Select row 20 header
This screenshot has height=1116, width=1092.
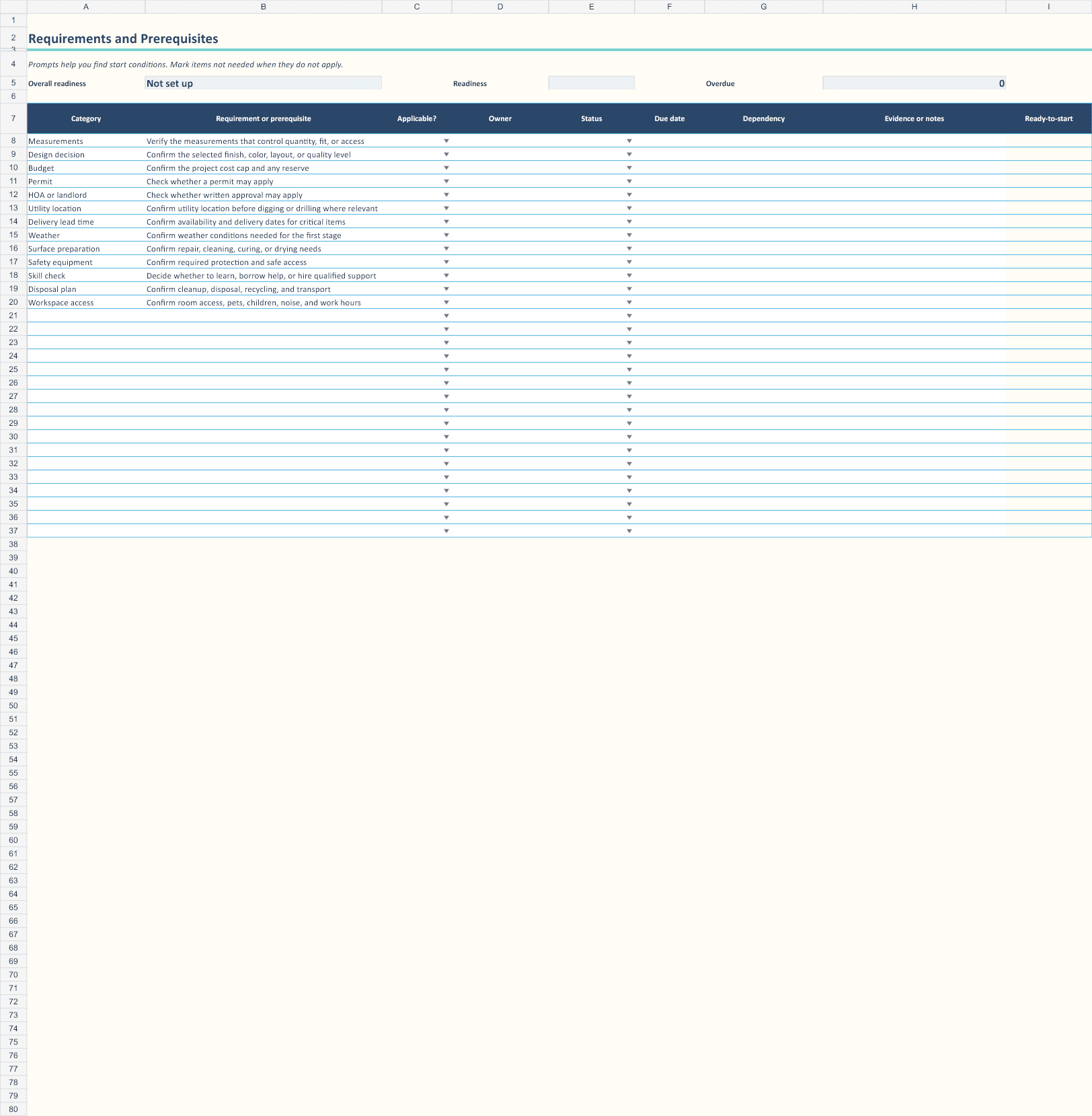click(x=13, y=302)
